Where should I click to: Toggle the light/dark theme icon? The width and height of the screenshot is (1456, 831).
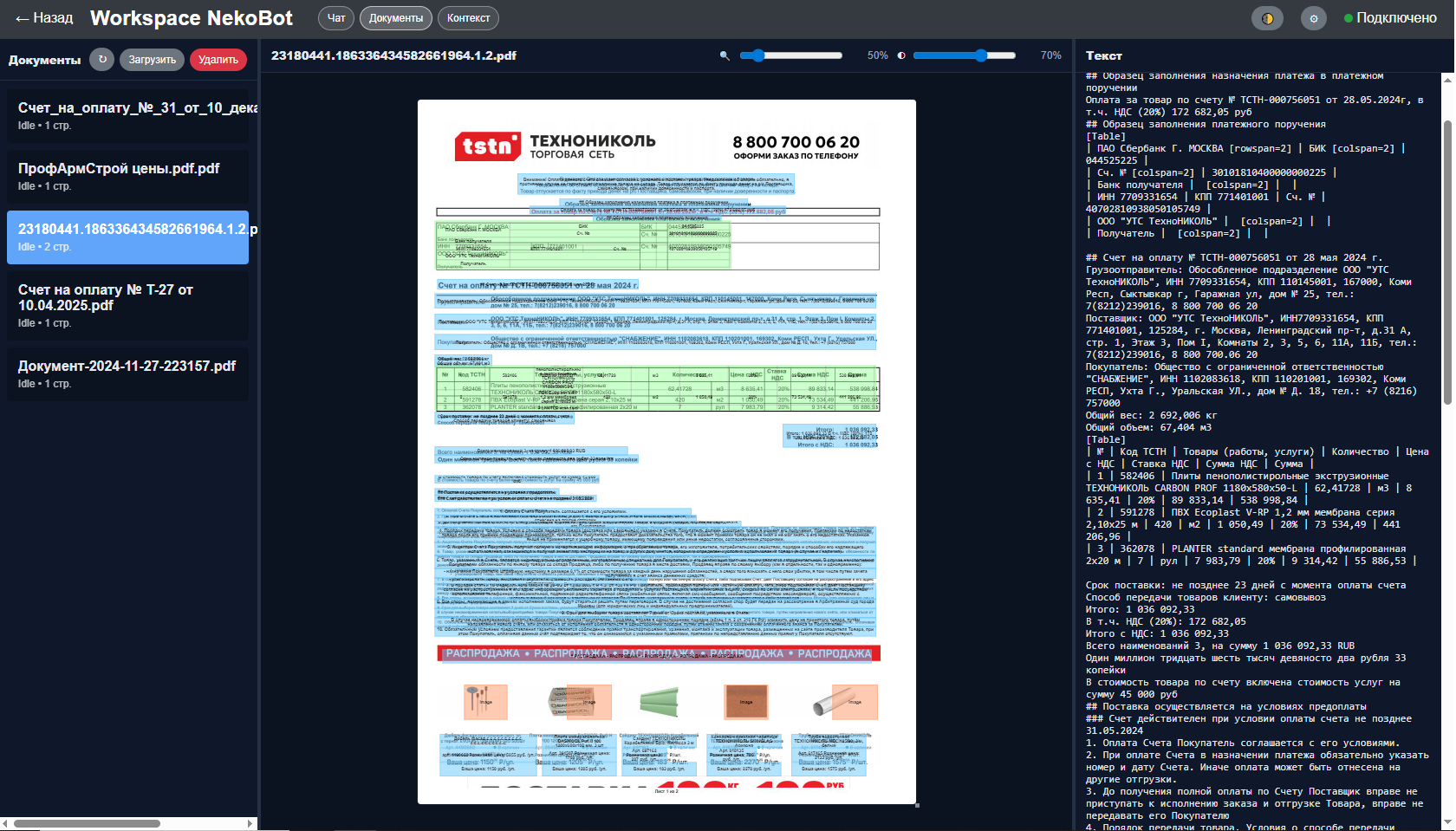[x=1268, y=18]
